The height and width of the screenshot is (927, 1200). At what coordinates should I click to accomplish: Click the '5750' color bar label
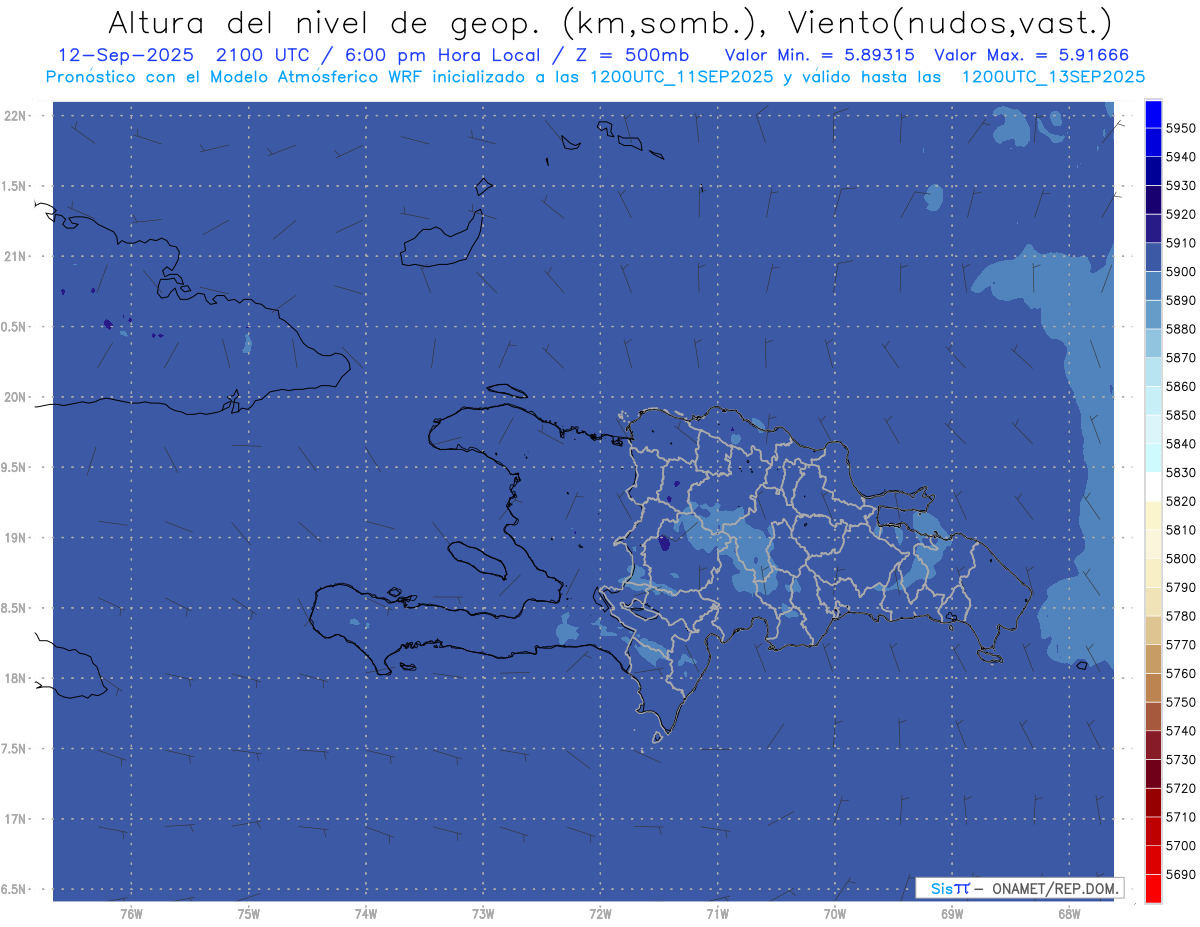pyautogui.click(x=1180, y=702)
